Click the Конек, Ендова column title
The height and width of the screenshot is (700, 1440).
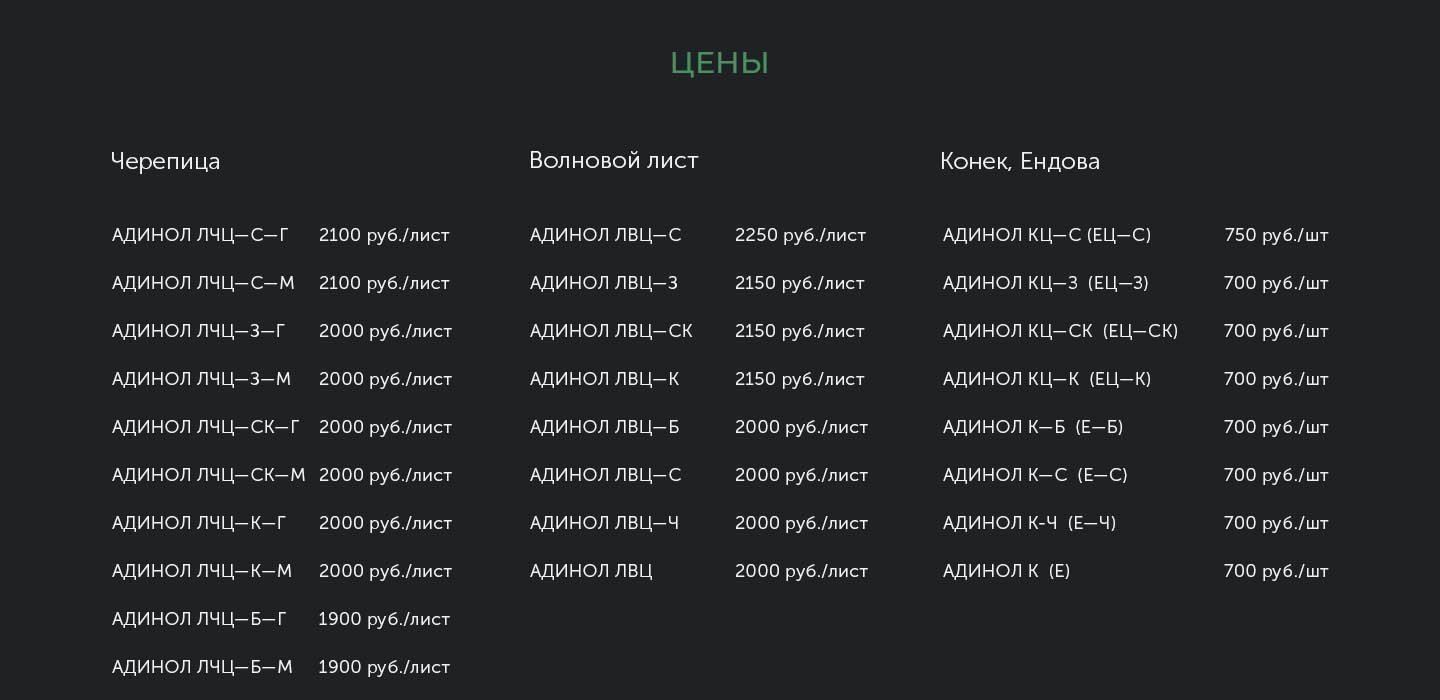click(1020, 161)
